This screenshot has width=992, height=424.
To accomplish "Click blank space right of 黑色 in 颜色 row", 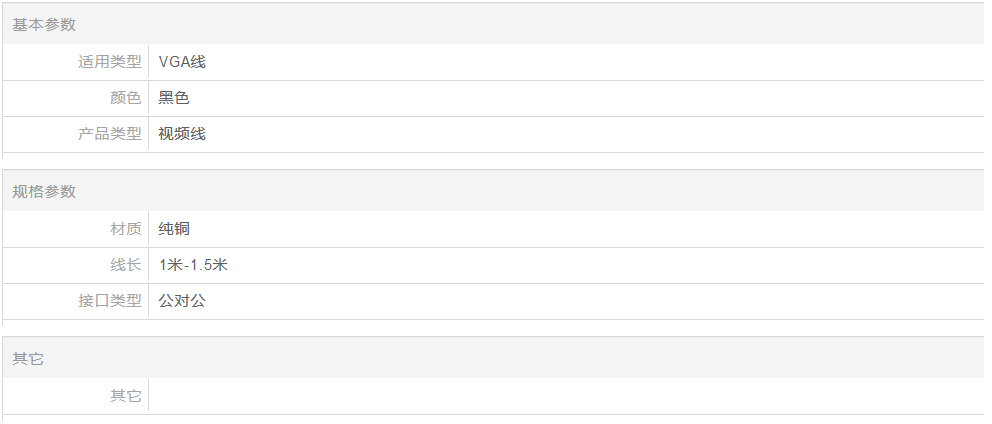I will tap(560, 98).
